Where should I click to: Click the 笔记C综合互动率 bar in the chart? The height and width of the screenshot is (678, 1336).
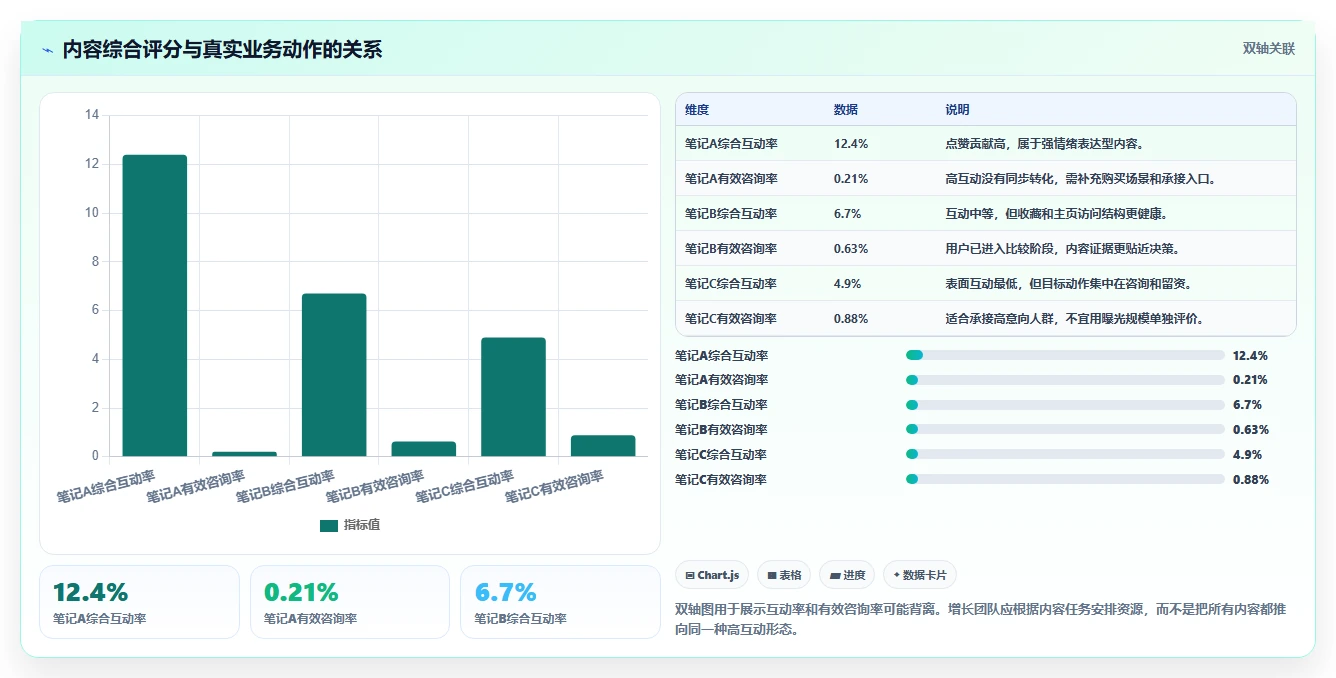tap(513, 397)
